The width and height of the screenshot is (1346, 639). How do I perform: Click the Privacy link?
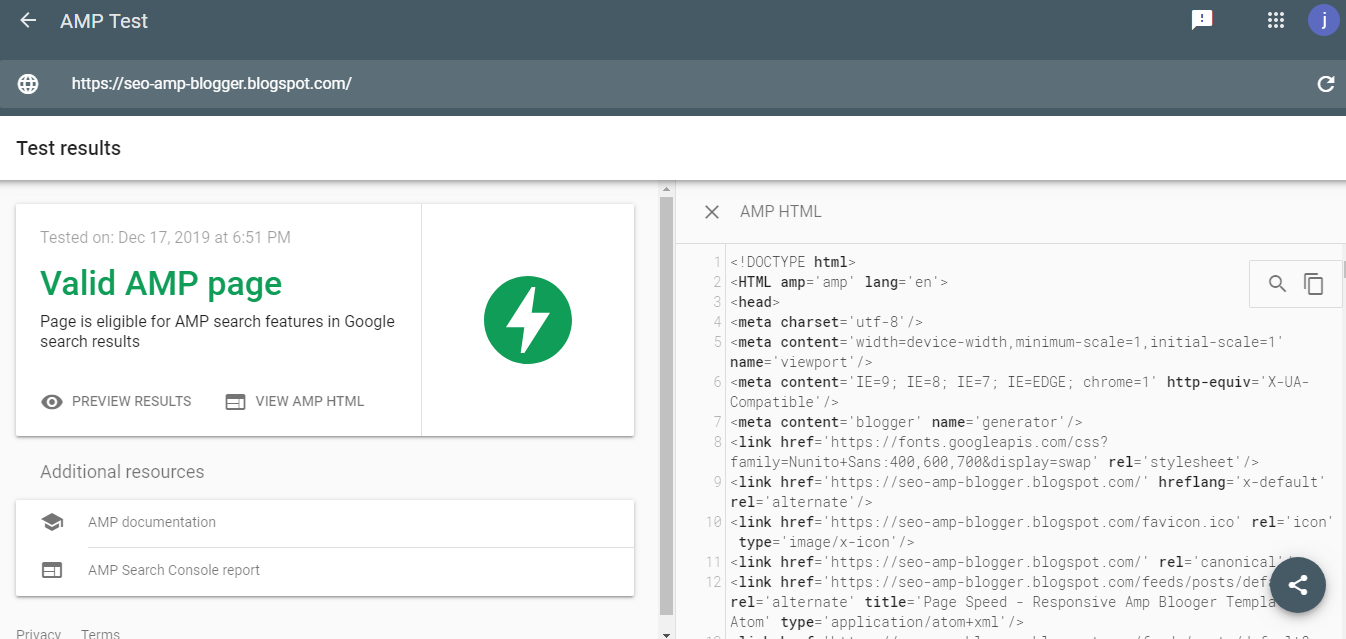tap(38, 633)
